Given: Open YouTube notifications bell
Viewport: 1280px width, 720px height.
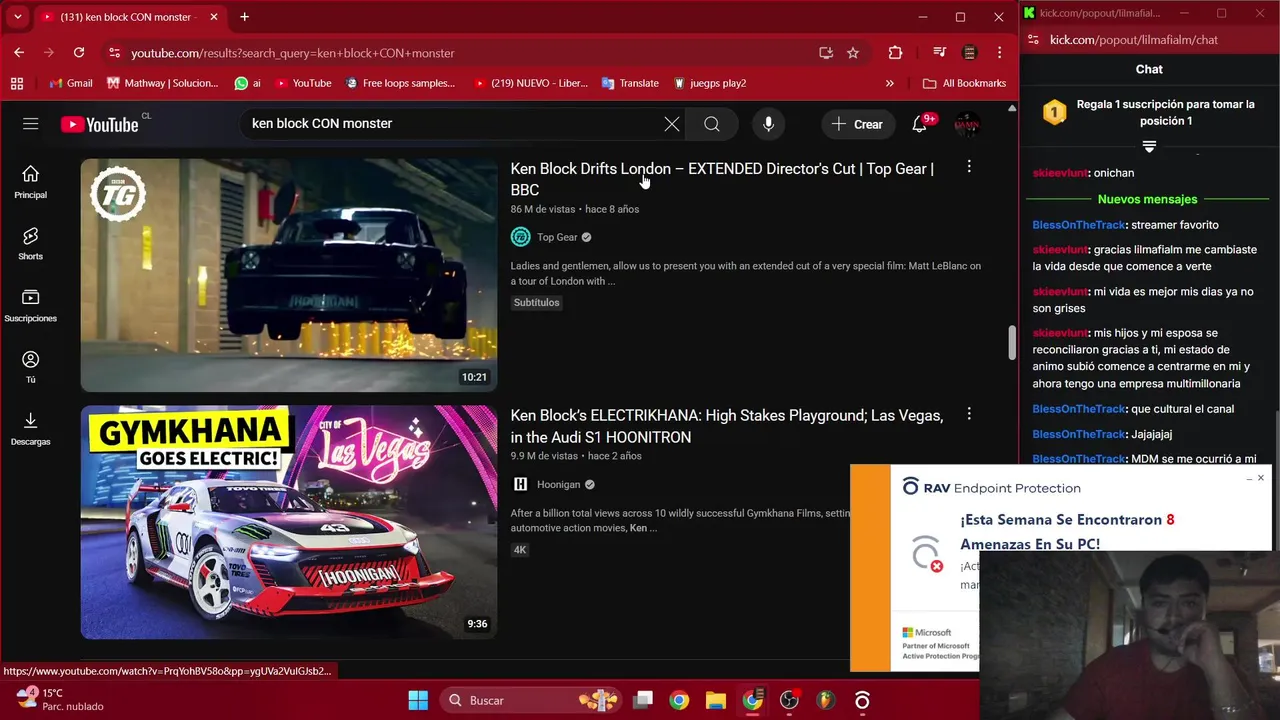Looking at the screenshot, I should tap(919, 124).
